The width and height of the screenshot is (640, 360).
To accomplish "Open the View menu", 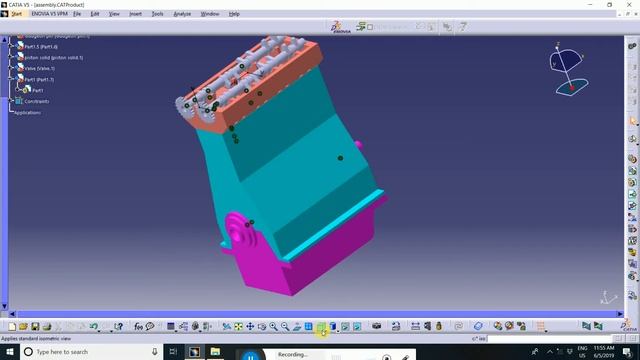I will pos(114,14).
